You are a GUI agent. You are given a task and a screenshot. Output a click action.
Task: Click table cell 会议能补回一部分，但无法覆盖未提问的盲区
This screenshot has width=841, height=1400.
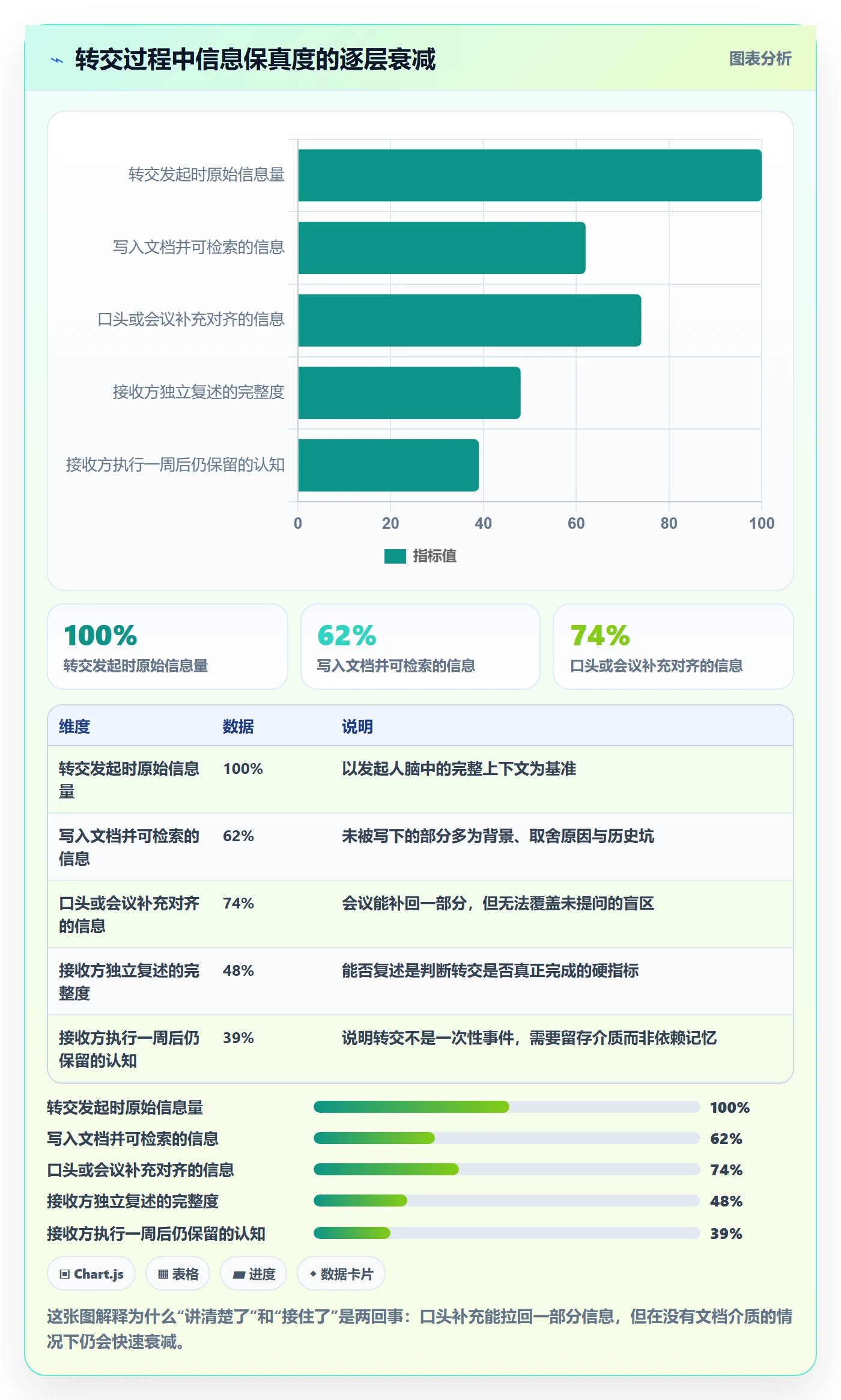coord(498,903)
